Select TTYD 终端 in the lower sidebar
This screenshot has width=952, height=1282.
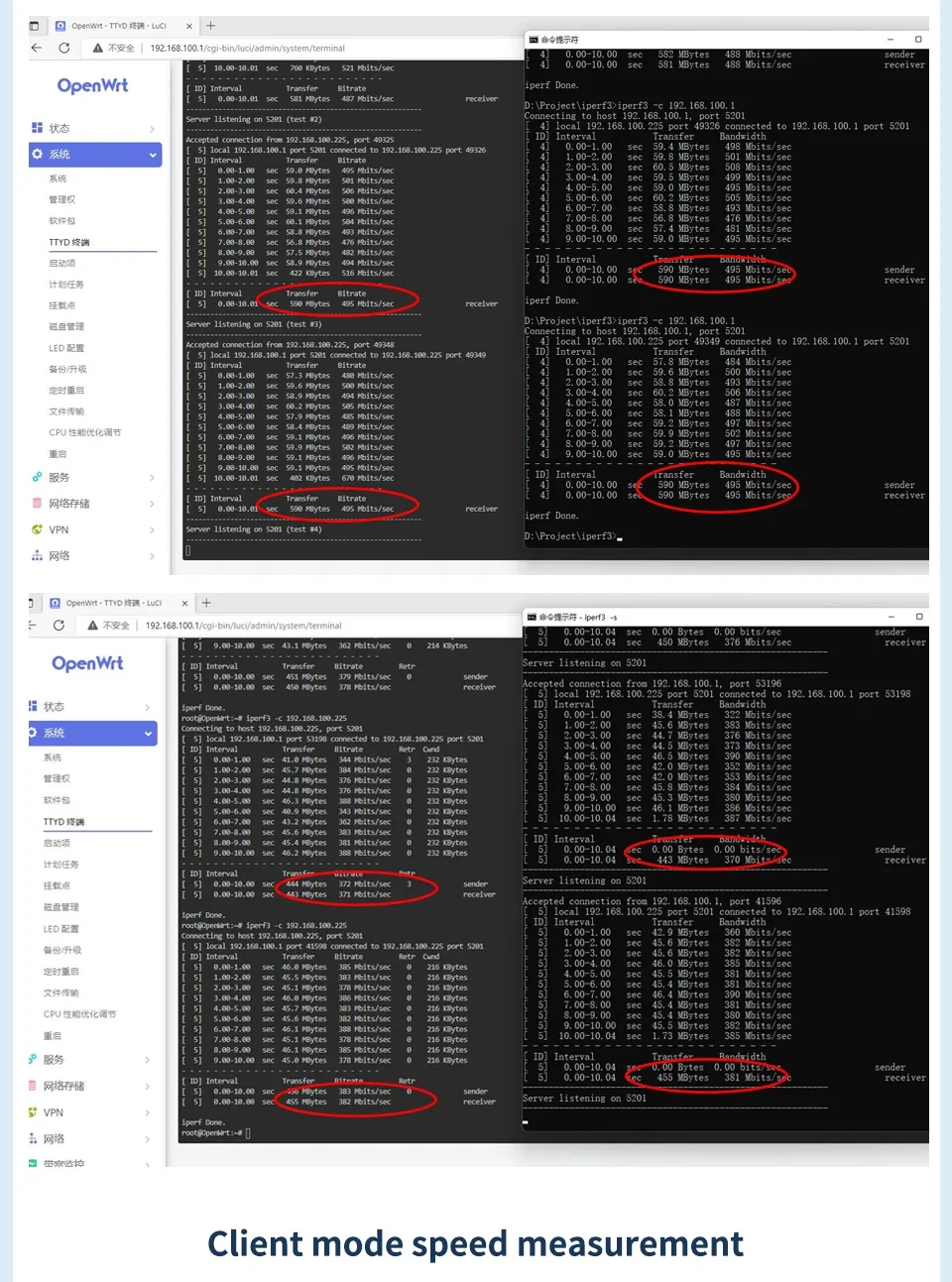tap(63, 822)
